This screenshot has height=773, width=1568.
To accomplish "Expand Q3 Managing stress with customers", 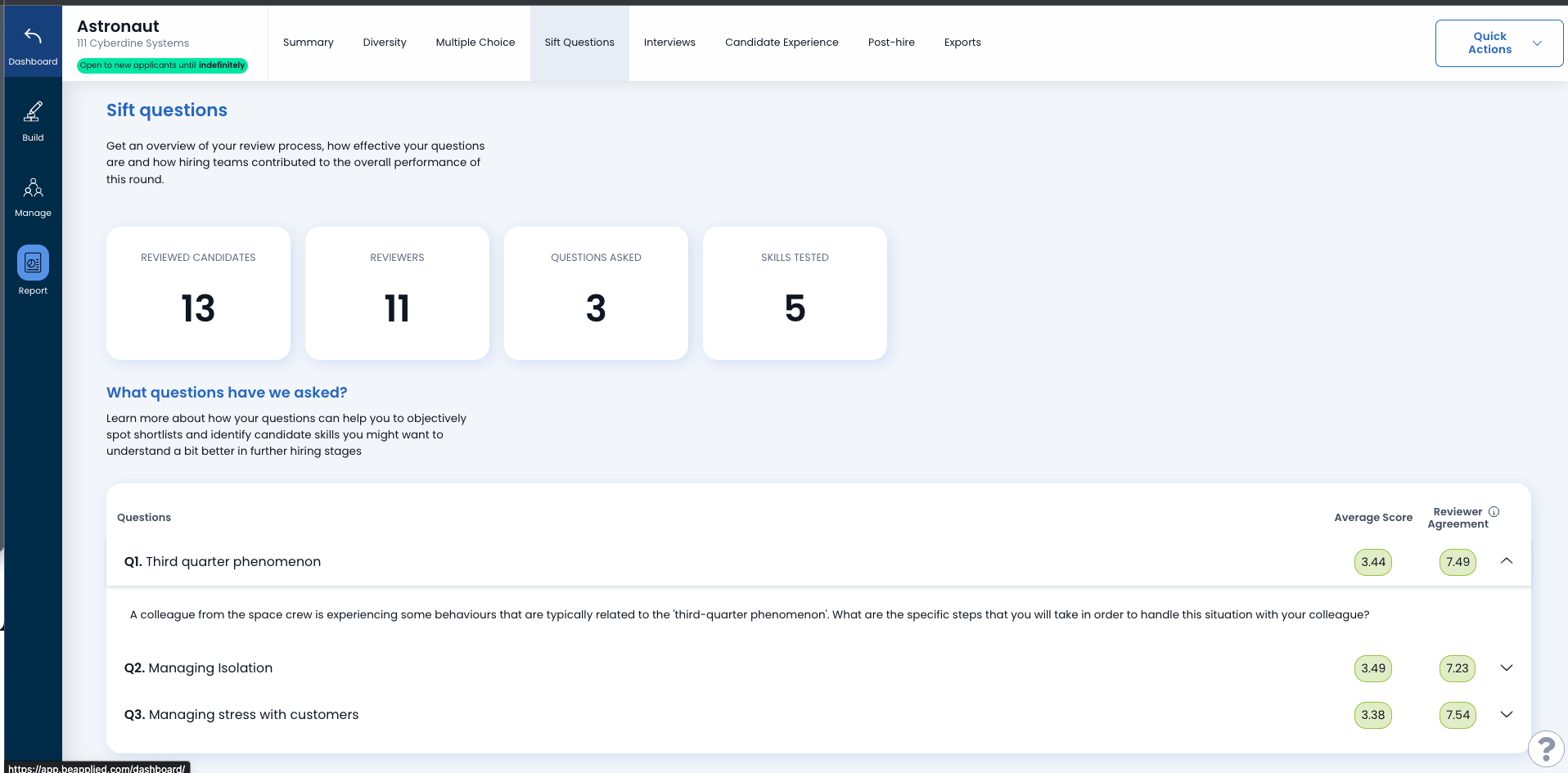I will (1506, 715).
